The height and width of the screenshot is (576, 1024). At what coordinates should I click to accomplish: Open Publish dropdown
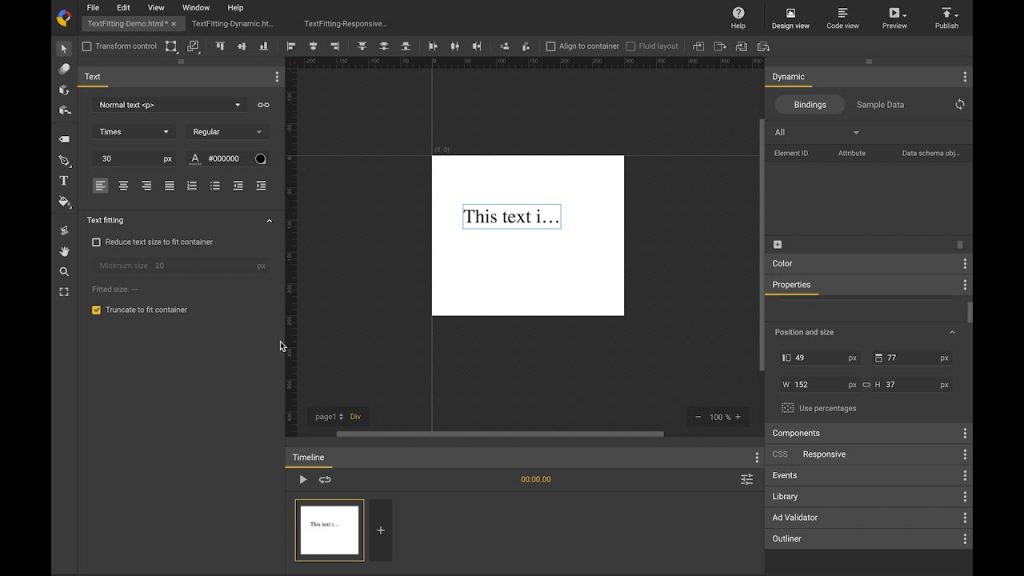point(946,18)
